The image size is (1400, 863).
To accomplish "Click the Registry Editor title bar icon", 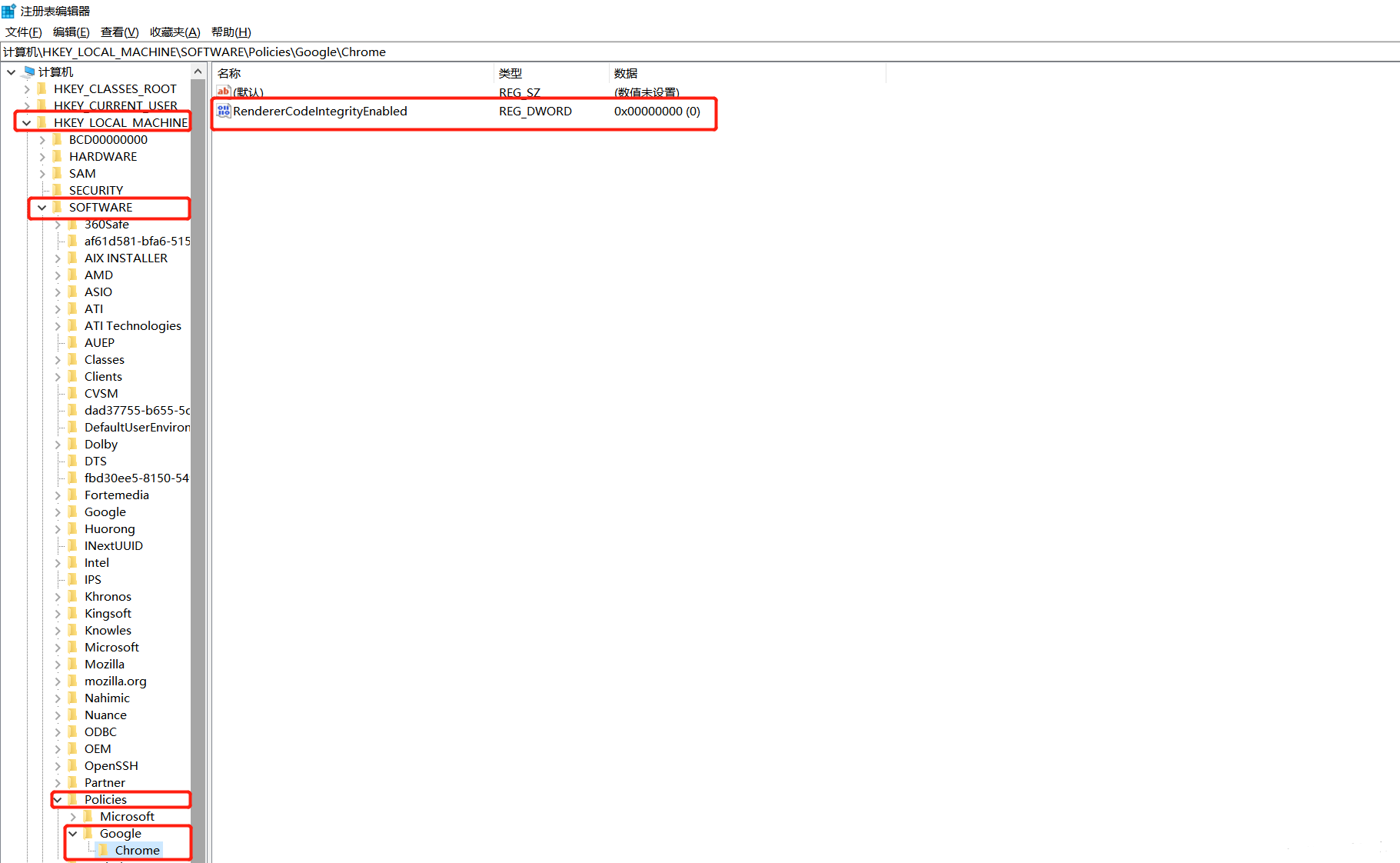I will 8,10.
